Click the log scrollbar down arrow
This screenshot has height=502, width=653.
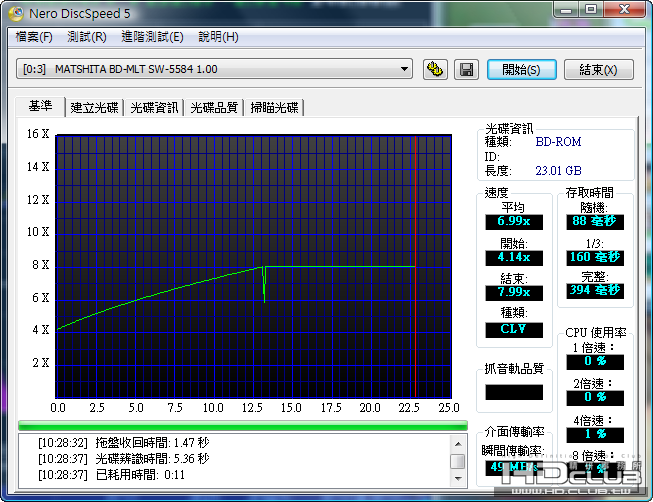click(458, 479)
